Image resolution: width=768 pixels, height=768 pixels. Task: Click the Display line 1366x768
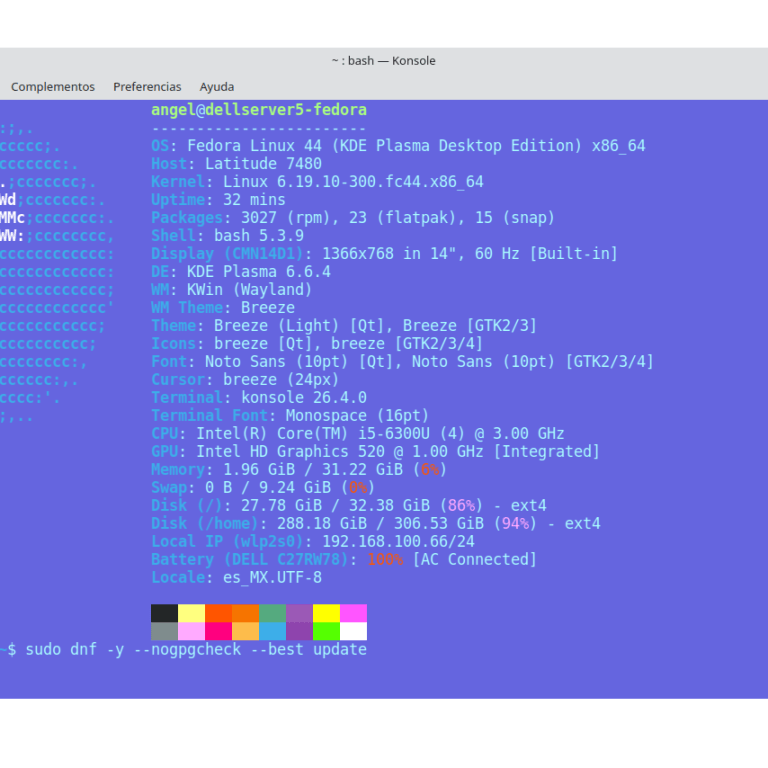click(x=384, y=254)
